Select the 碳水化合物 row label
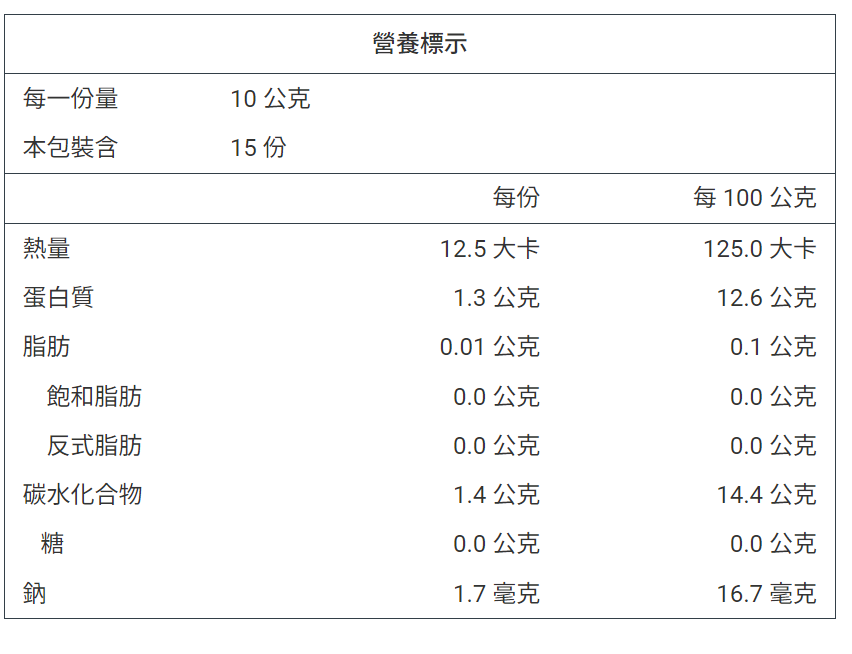 tap(82, 494)
